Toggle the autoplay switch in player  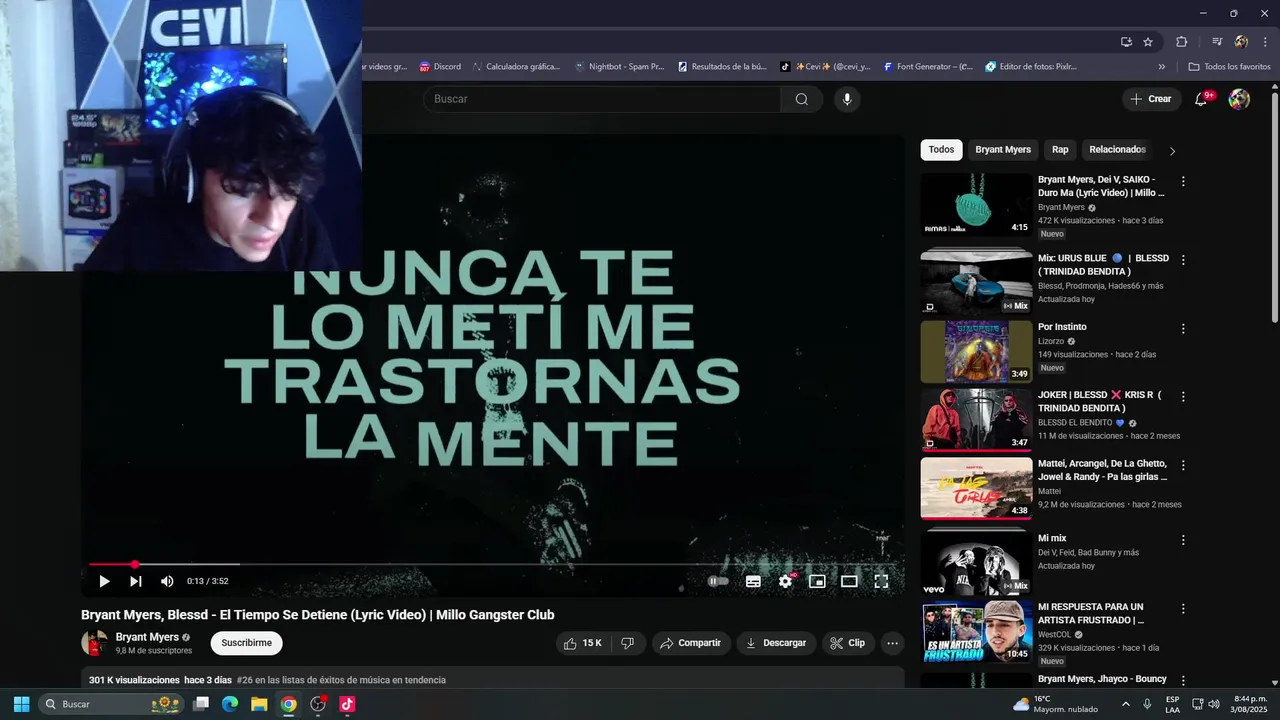[718, 581]
